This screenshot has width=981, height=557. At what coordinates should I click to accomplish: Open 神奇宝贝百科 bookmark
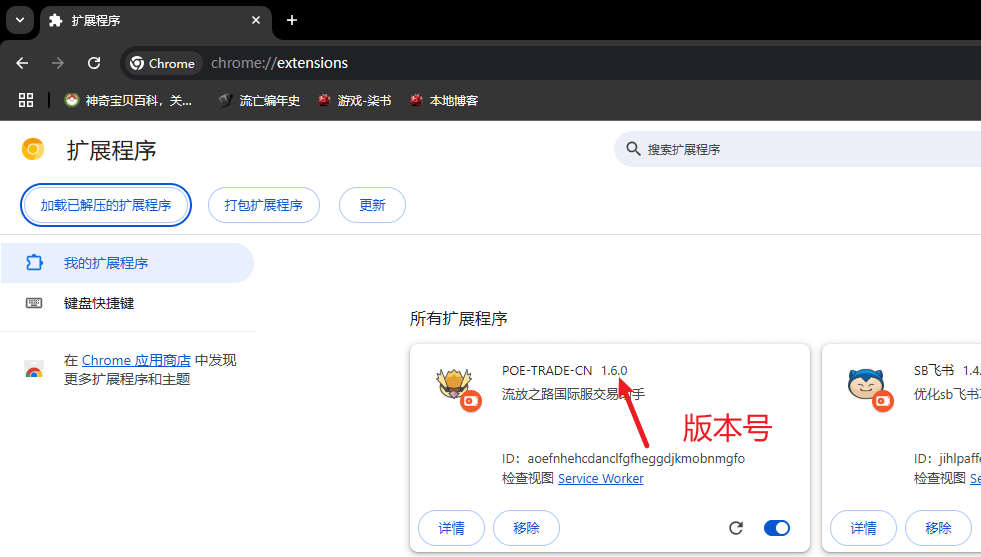tap(128, 100)
